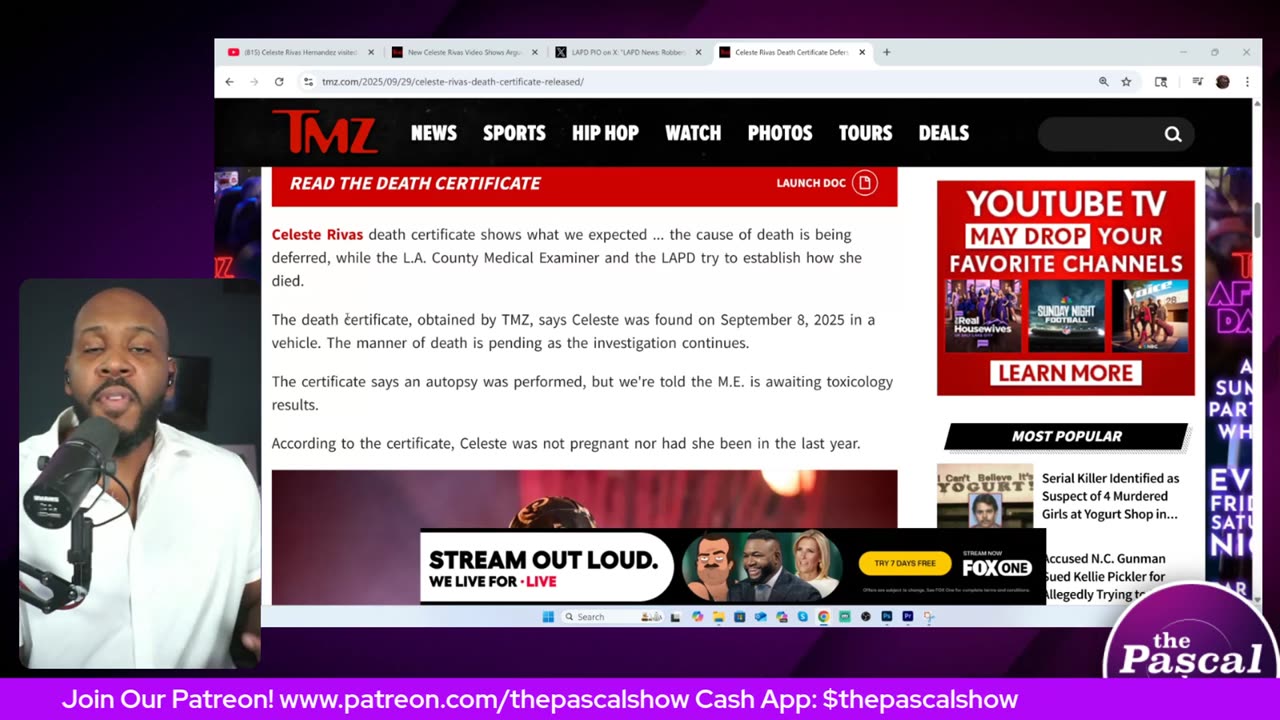Open Skype from the taskbar

(x=802, y=617)
